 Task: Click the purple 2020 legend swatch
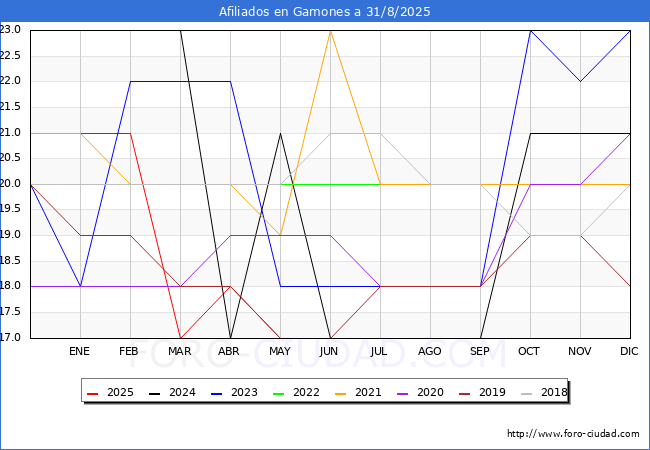403,393
